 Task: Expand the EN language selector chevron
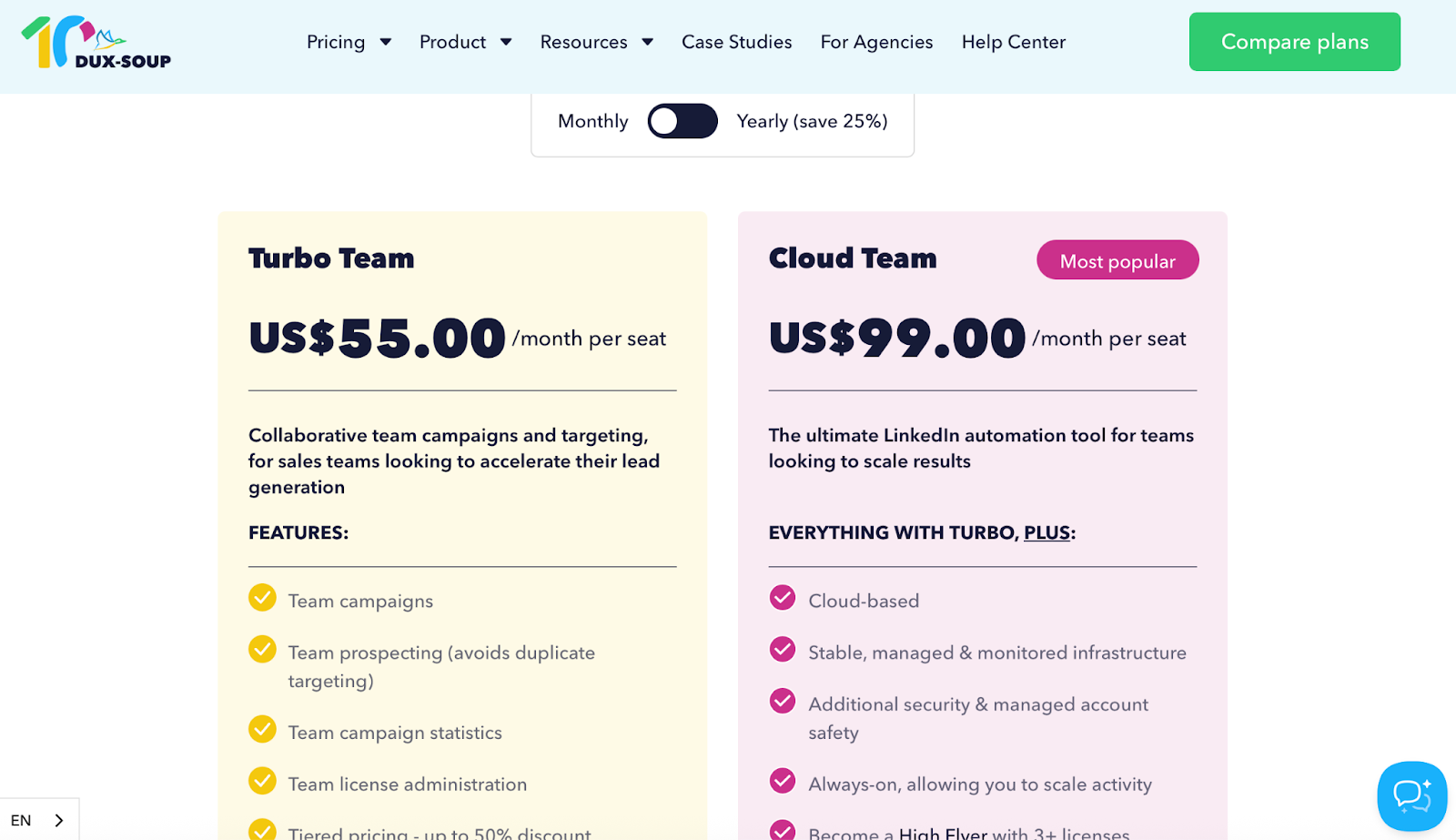(57, 819)
